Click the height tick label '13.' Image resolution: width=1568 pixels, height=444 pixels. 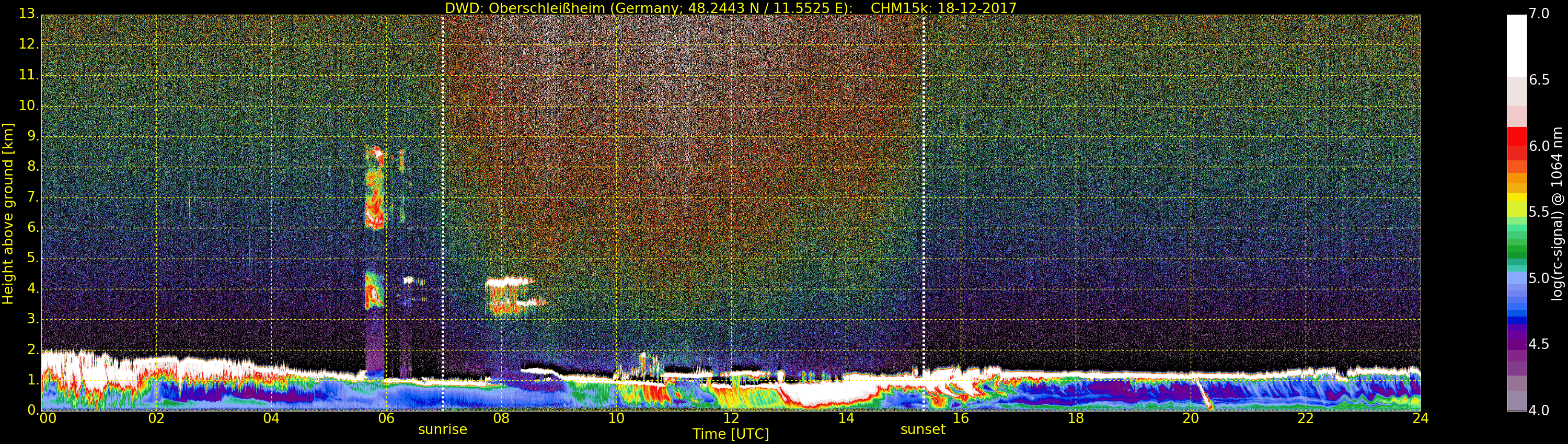click(x=29, y=14)
